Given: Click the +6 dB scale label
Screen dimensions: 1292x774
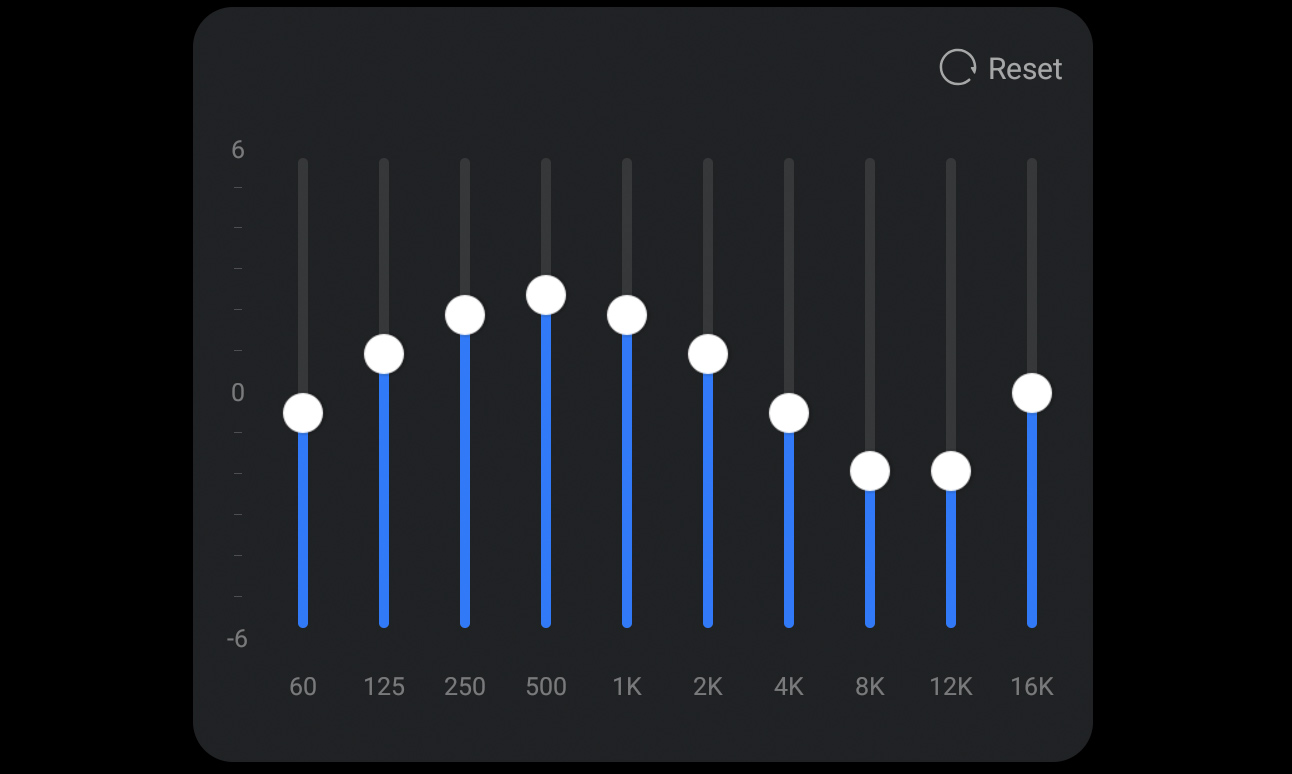Looking at the screenshot, I should coord(238,150).
